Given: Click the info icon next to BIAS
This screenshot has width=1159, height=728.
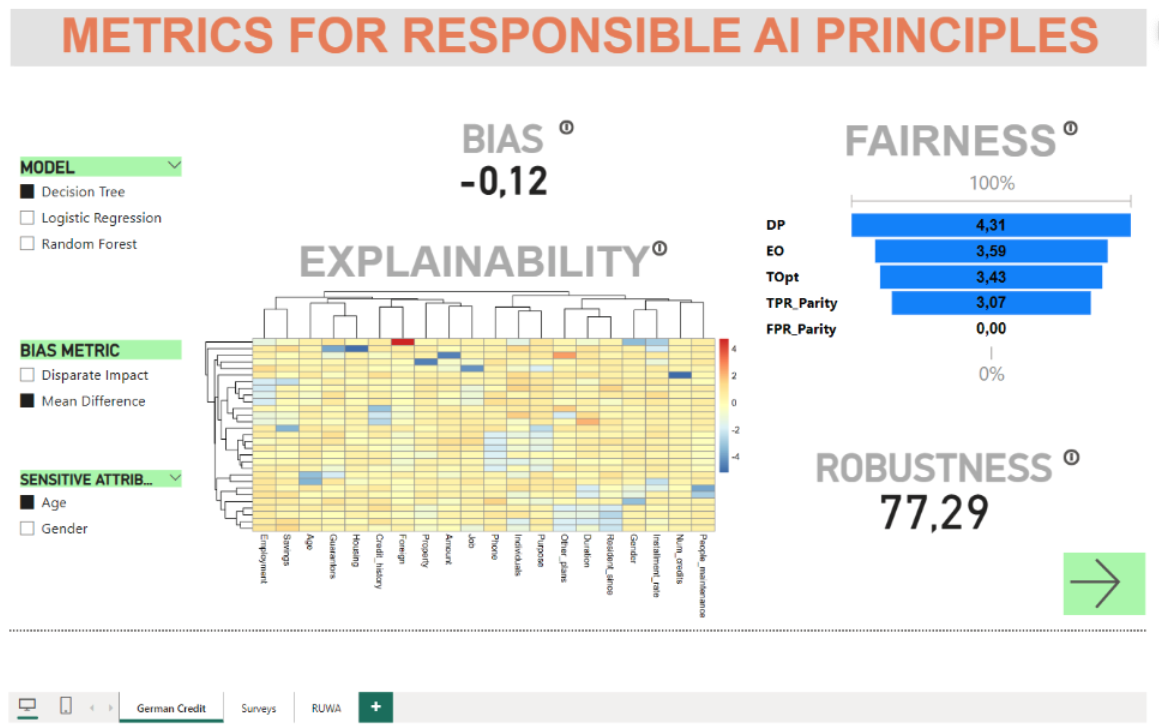Looking at the screenshot, I should [x=567, y=127].
